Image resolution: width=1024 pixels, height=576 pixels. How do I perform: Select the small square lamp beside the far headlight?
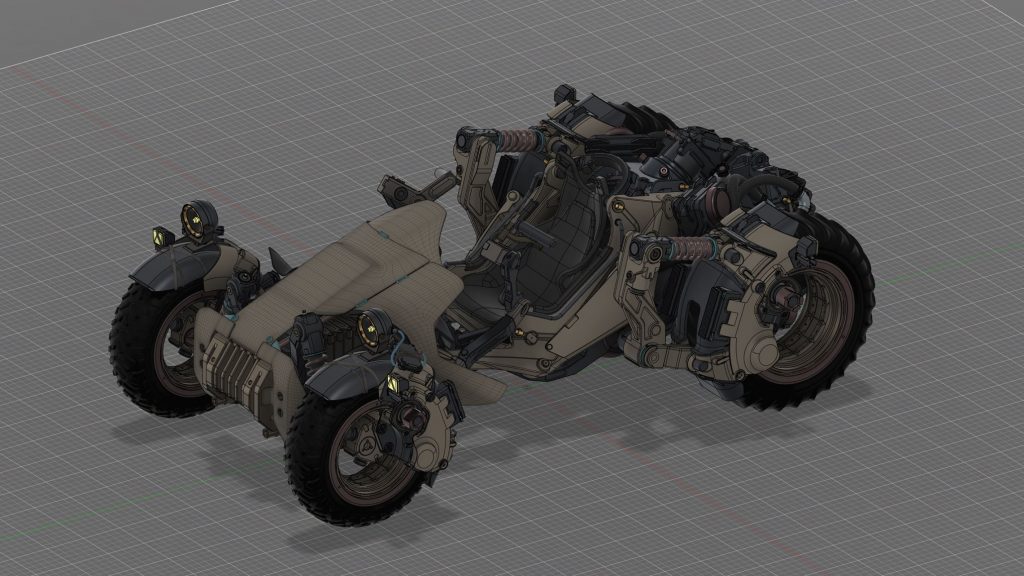click(x=161, y=236)
